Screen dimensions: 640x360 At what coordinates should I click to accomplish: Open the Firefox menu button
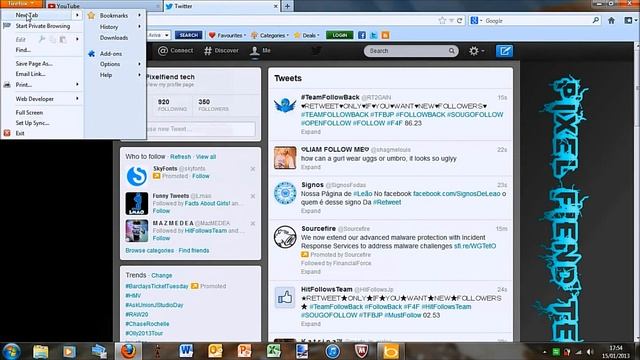tap(22, 3)
